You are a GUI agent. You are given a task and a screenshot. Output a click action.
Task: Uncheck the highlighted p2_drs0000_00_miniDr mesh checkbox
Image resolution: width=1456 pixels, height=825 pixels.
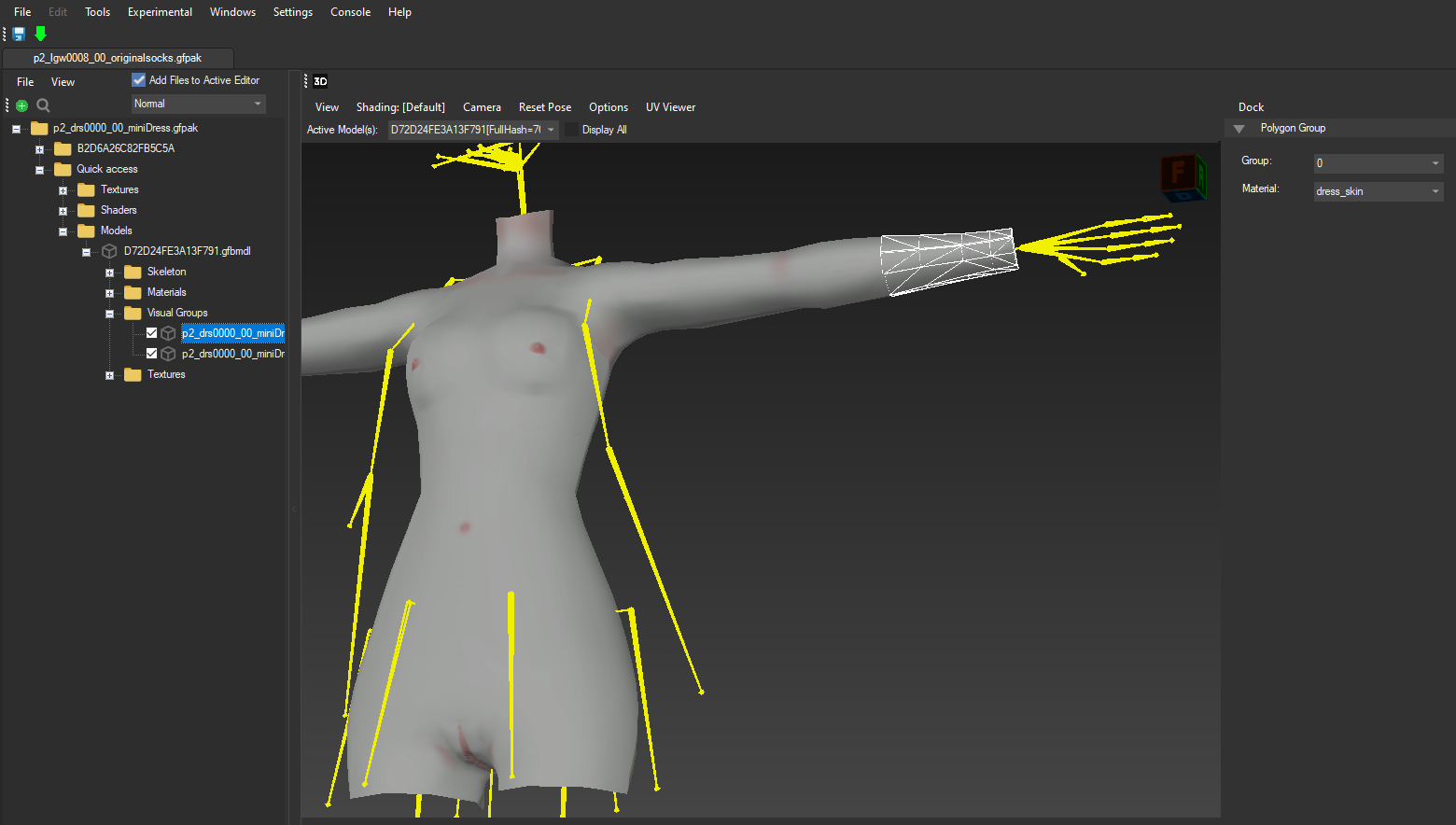[151, 333]
